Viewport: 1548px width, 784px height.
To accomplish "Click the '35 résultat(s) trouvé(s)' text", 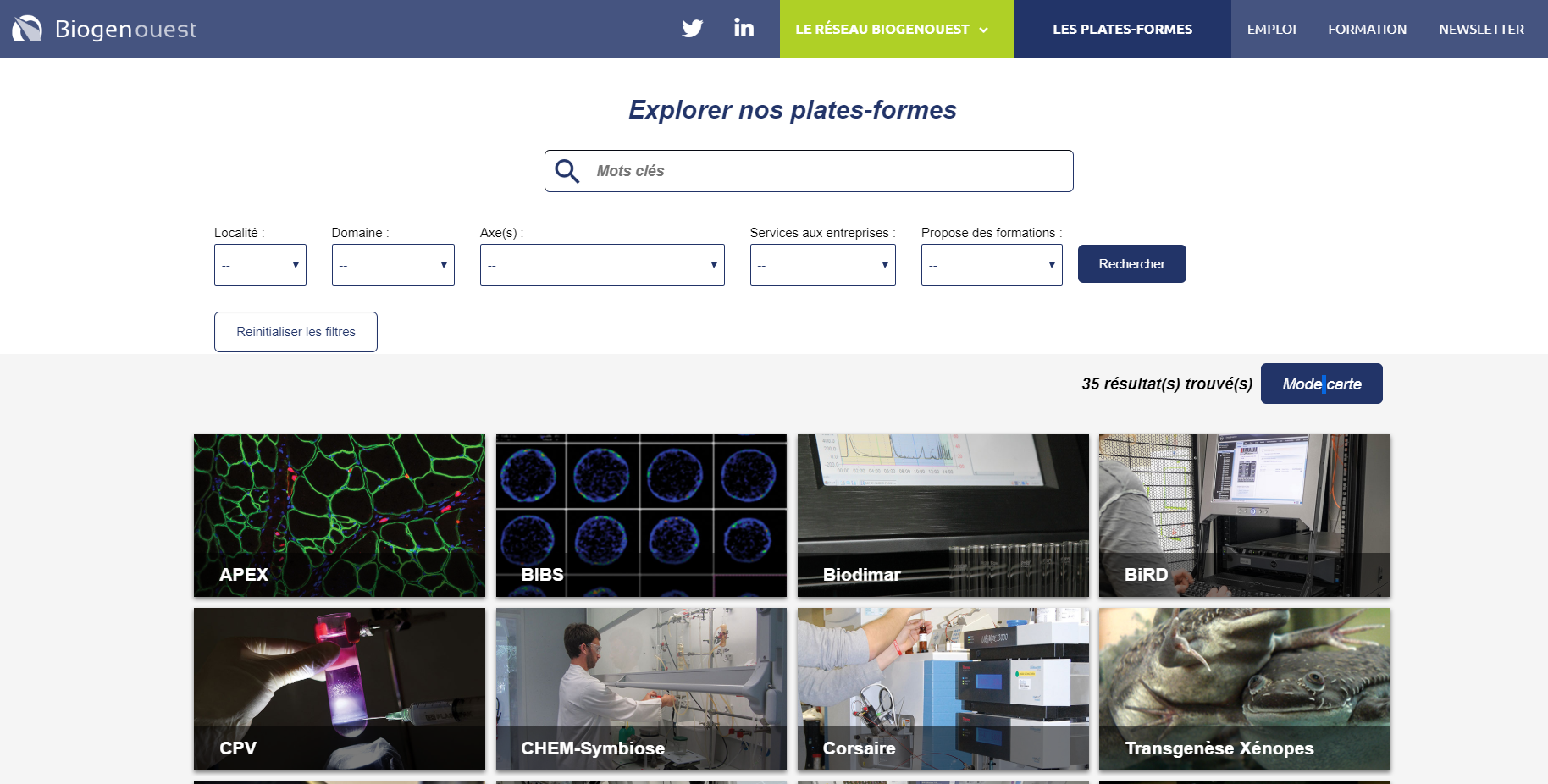I will click(x=1167, y=384).
